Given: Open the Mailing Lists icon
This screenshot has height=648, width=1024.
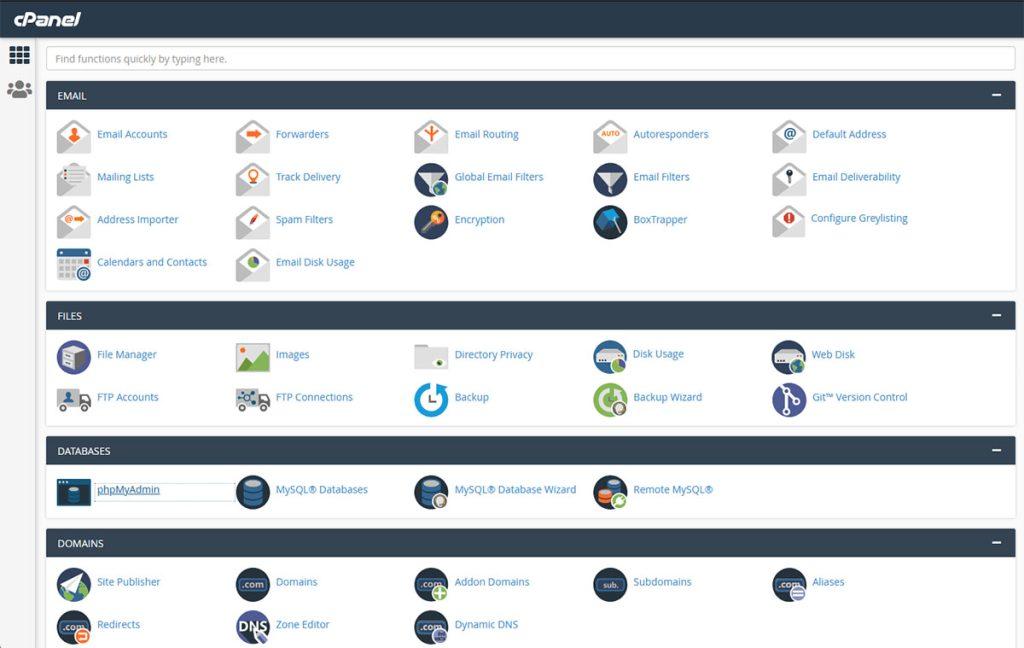Looking at the screenshot, I should coord(74,179).
